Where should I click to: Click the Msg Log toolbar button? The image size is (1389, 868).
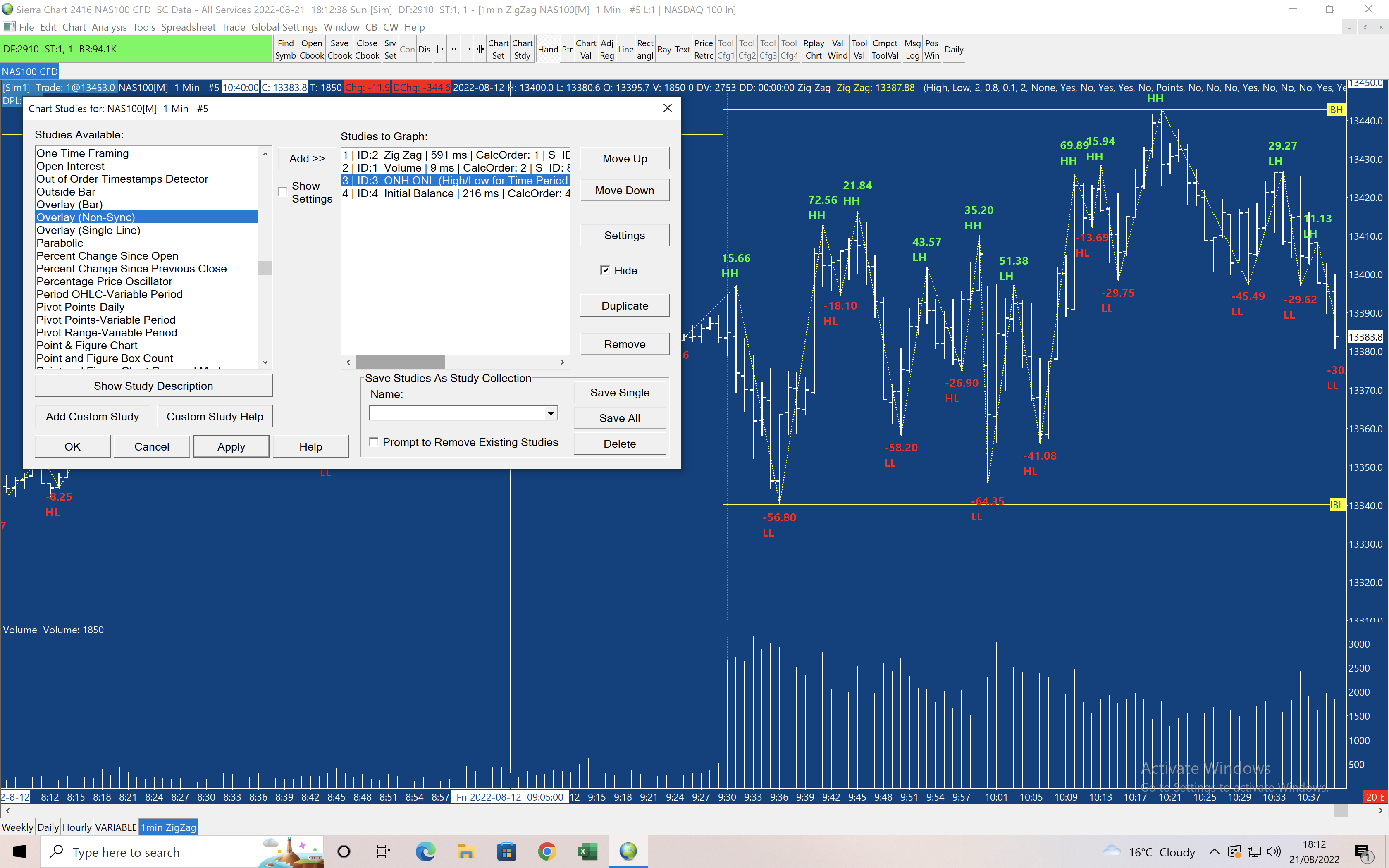click(912, 49)
